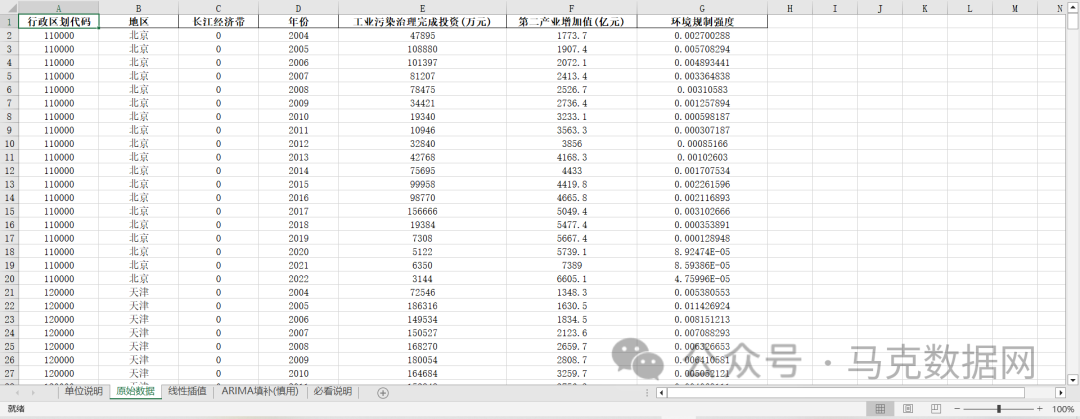
Task: Click cell 年份 header
Action: [x=298, y=21]
